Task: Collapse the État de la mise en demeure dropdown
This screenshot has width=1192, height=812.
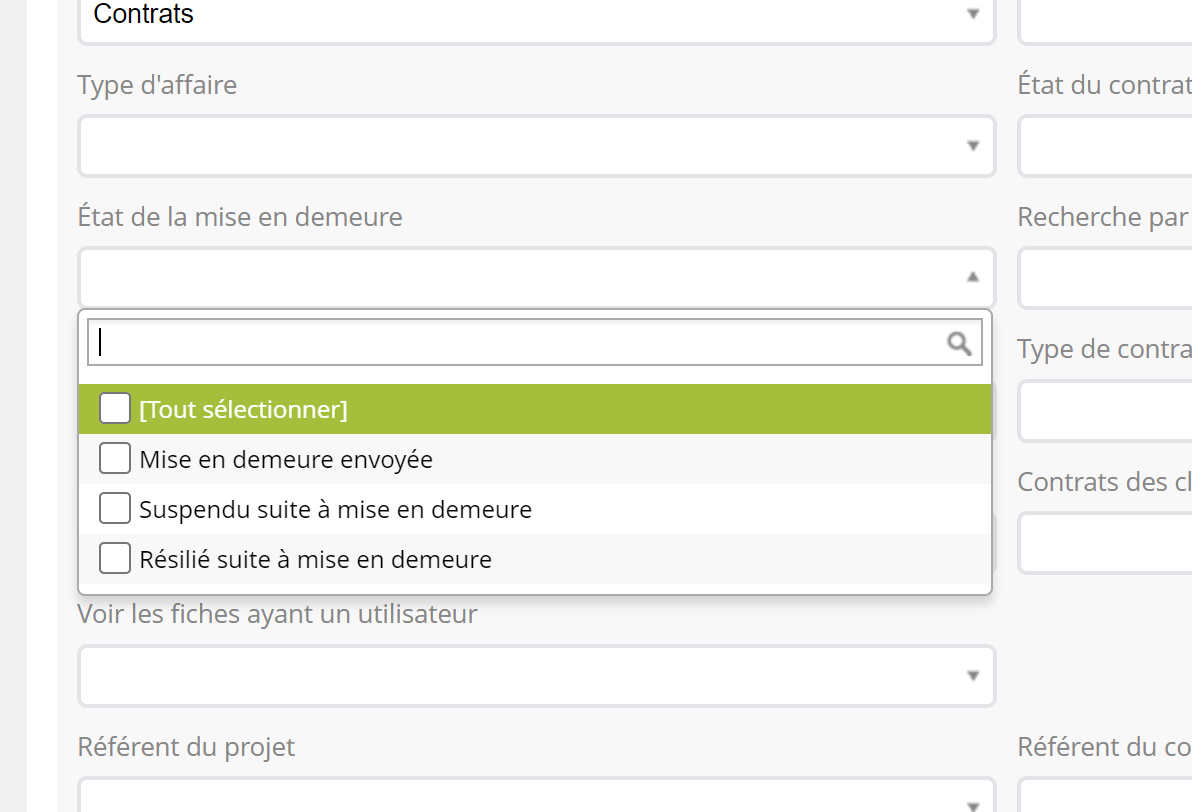Action: [x=536, y=277]
